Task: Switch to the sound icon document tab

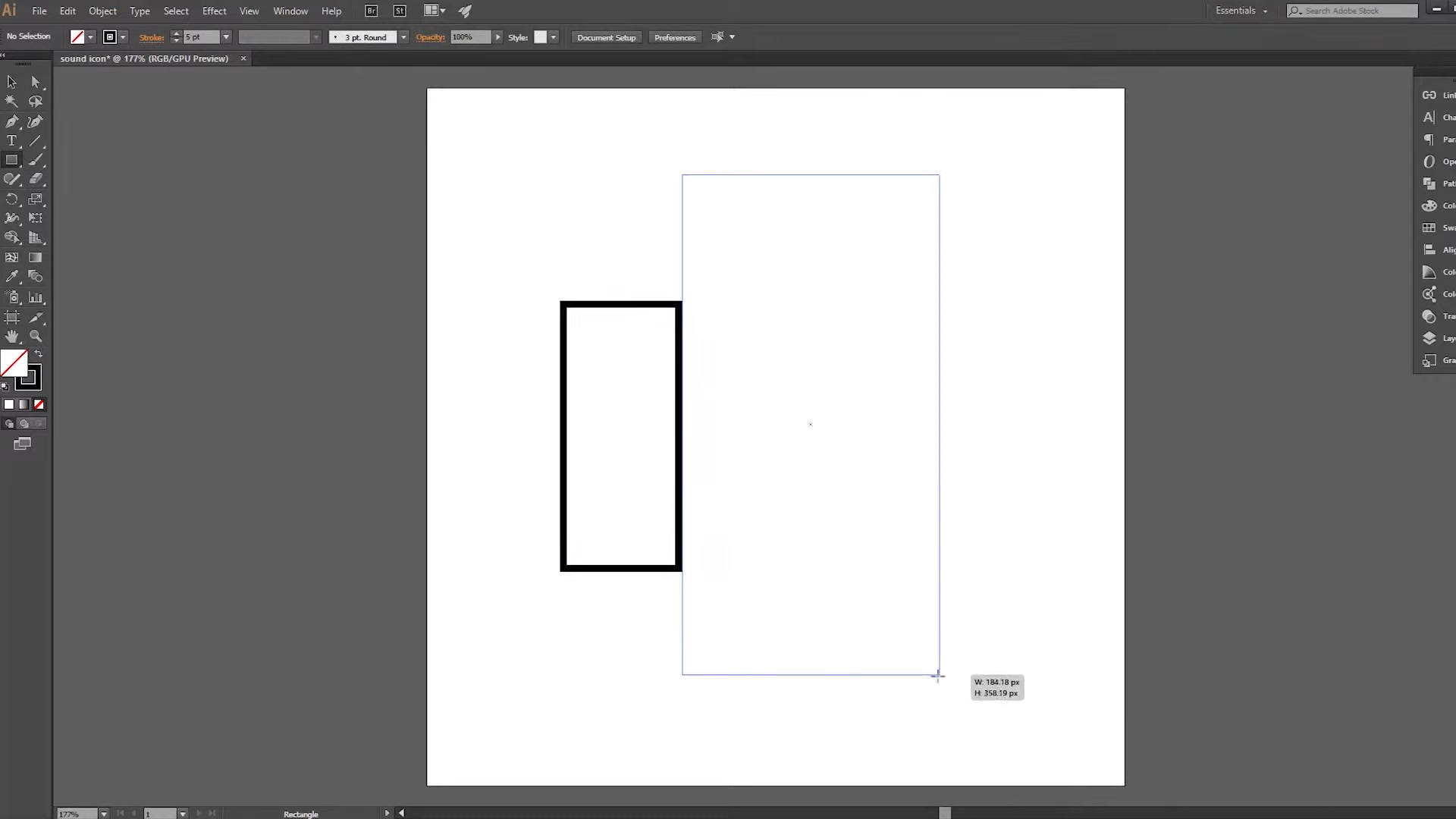Action: (144, 58)
